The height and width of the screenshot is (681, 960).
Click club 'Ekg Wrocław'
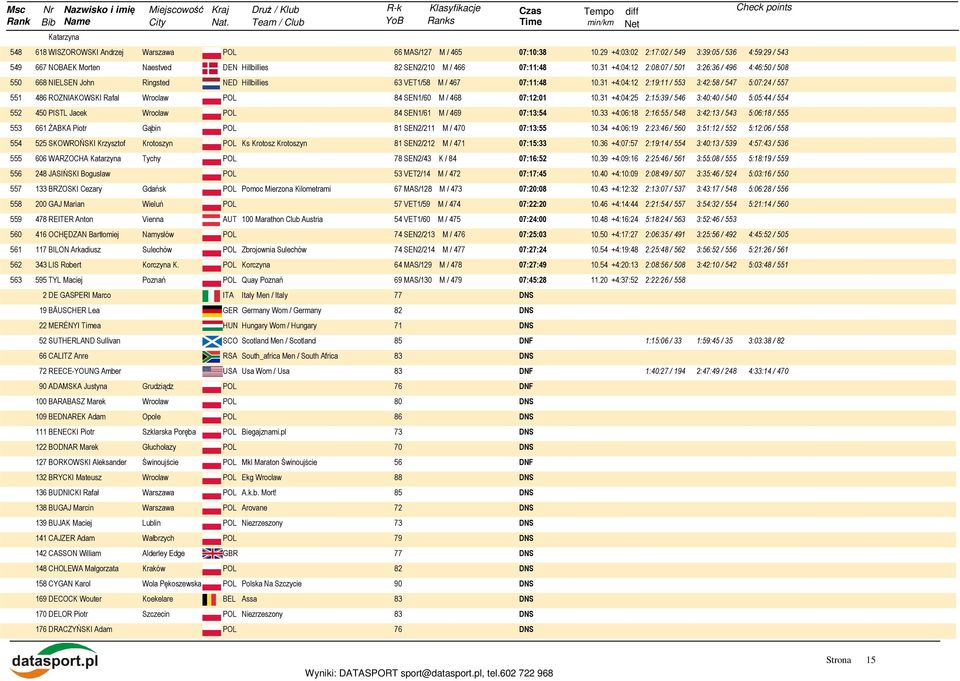[x=261, y=478]
